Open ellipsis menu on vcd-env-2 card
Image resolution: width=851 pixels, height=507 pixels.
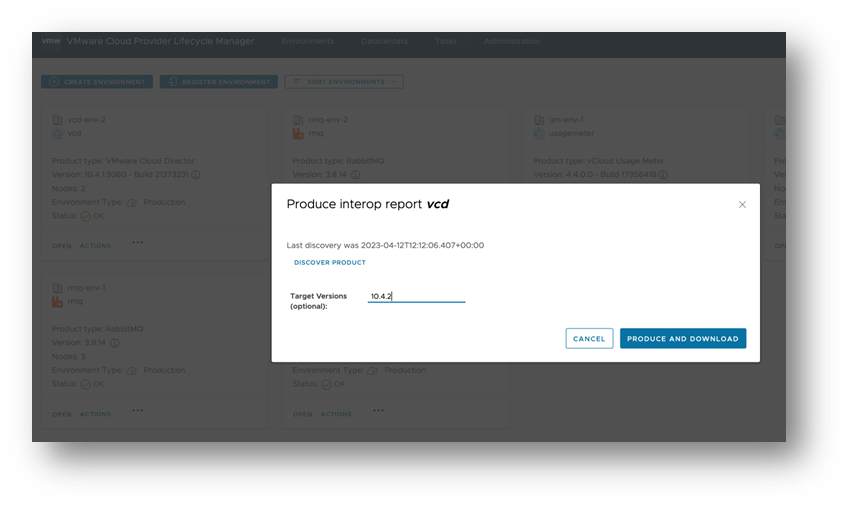click(x=137, y=242)
